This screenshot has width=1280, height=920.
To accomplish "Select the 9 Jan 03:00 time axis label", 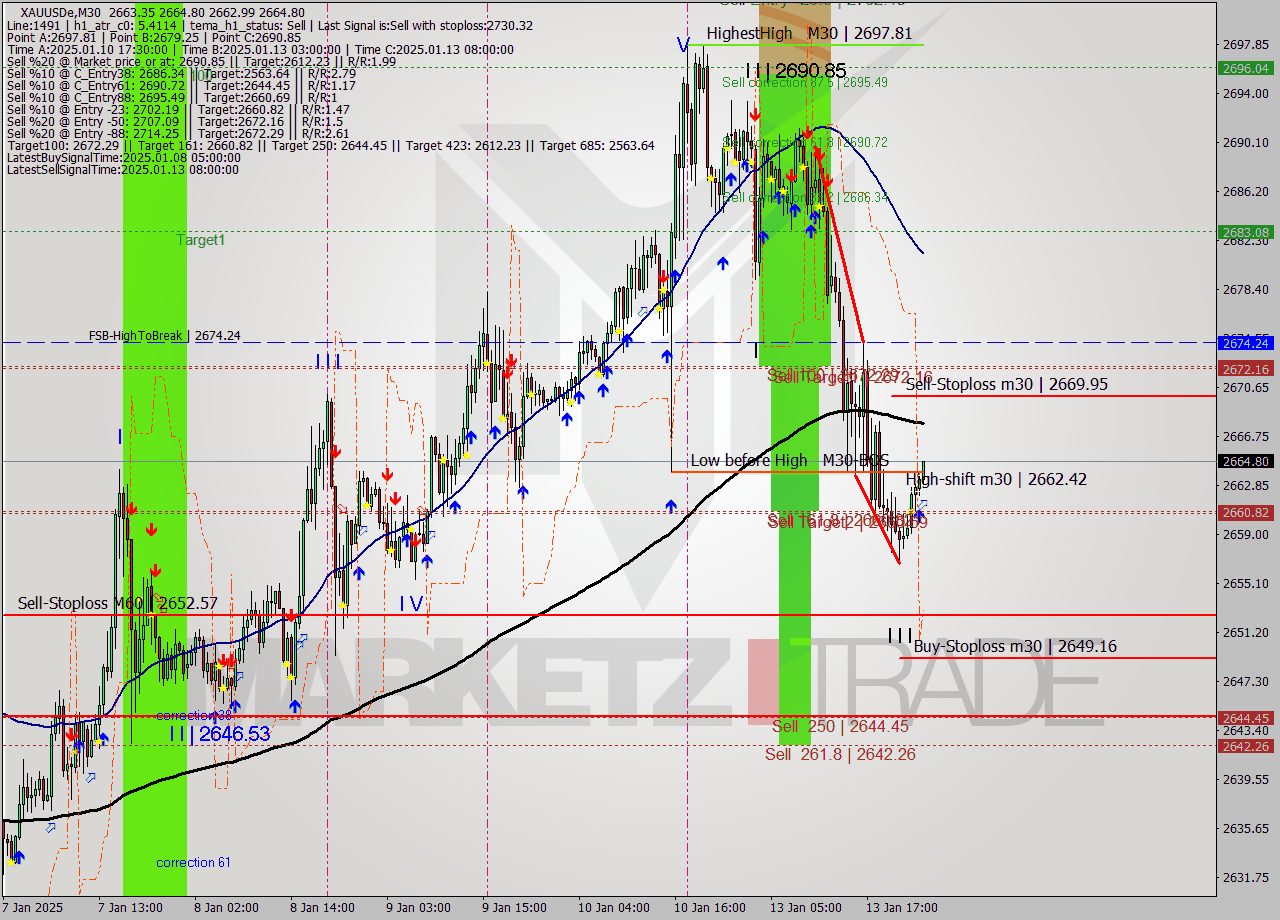I will tap(416, 908).
